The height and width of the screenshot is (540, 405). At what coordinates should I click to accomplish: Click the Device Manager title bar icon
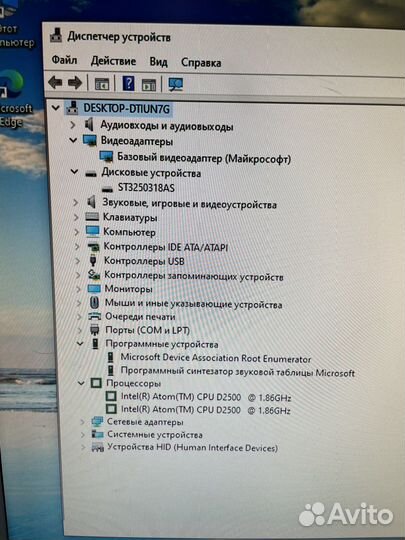(x=56, y=36)
